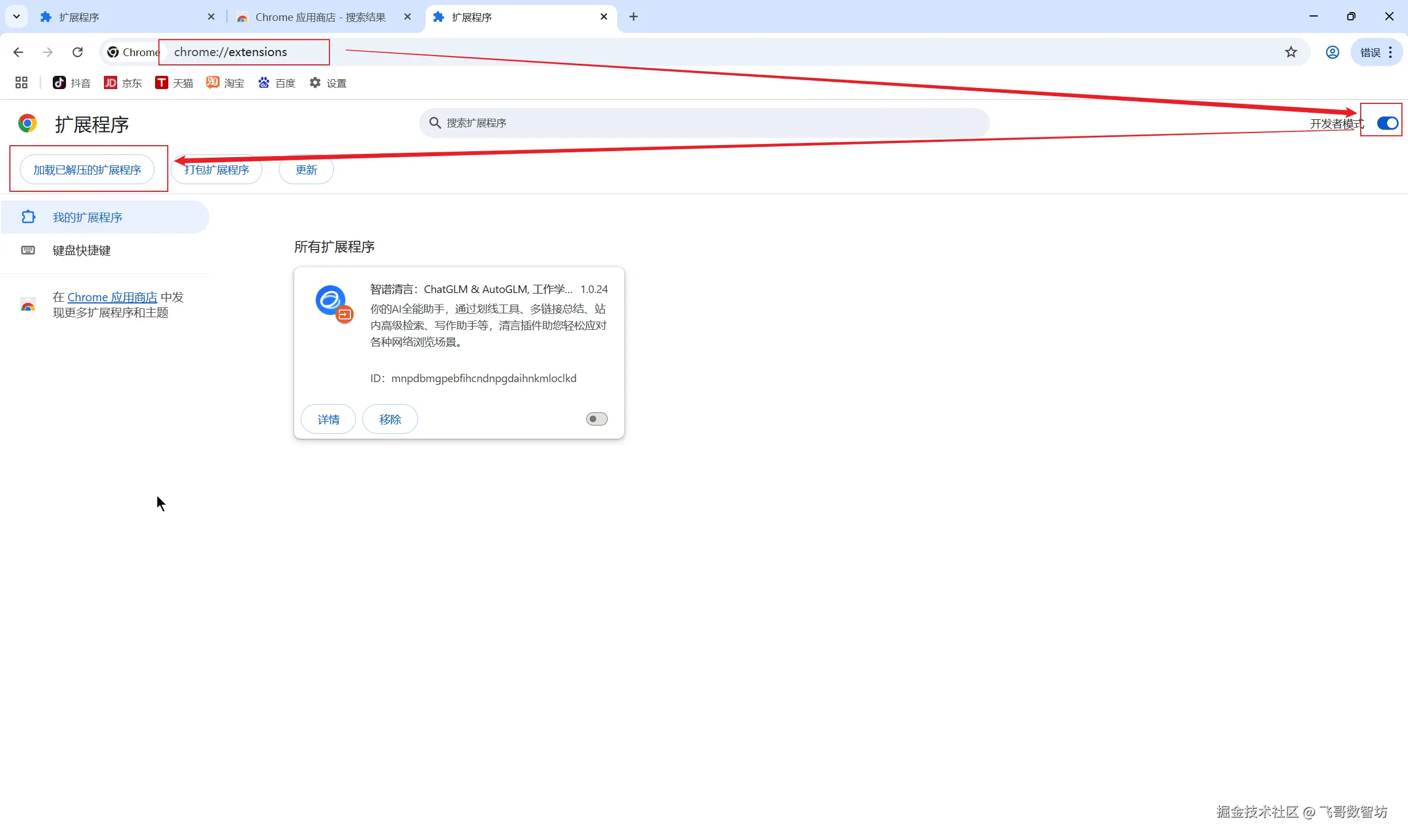
Task: Open Chrome's three-dot menu
Action: pyautogui.click(x=1391, y=52)
